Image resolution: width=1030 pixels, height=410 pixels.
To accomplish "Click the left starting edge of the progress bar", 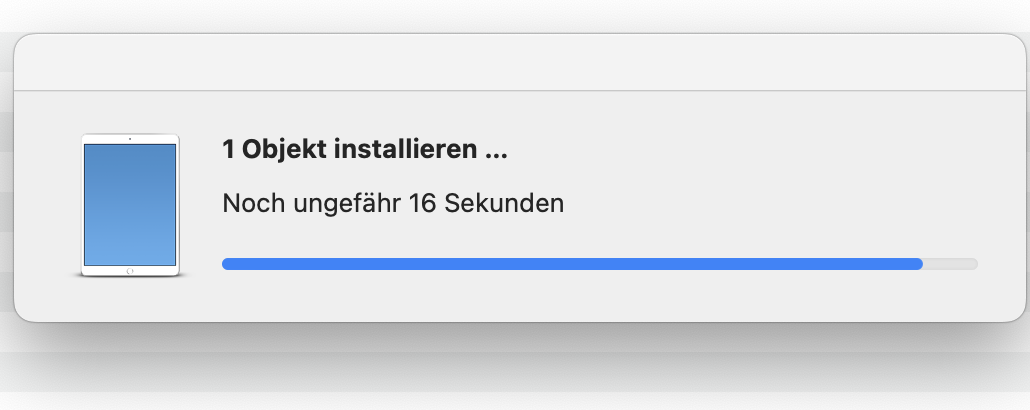I will (226, 264).
